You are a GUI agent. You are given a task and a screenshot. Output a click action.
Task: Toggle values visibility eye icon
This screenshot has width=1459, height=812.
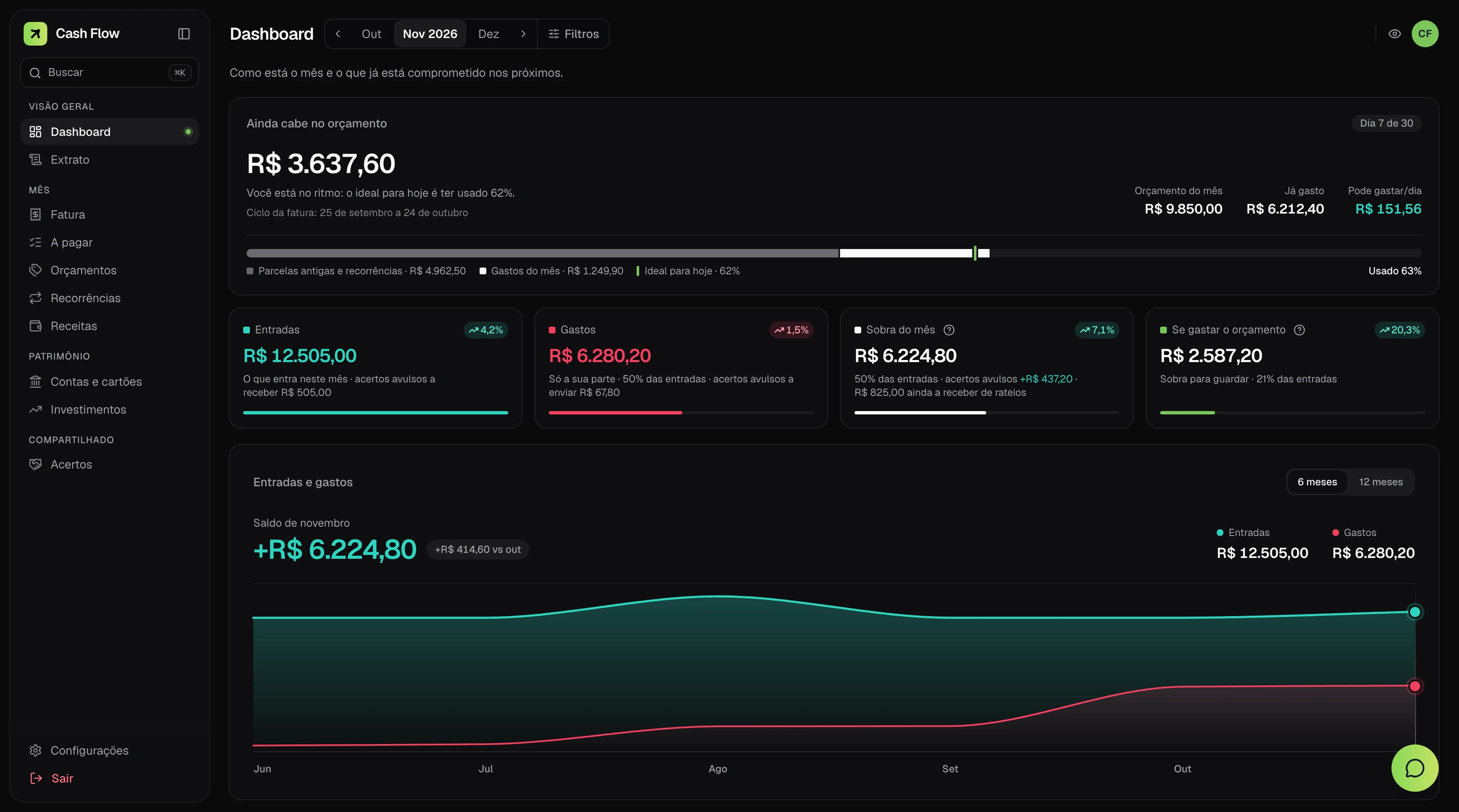point(1394,34)
